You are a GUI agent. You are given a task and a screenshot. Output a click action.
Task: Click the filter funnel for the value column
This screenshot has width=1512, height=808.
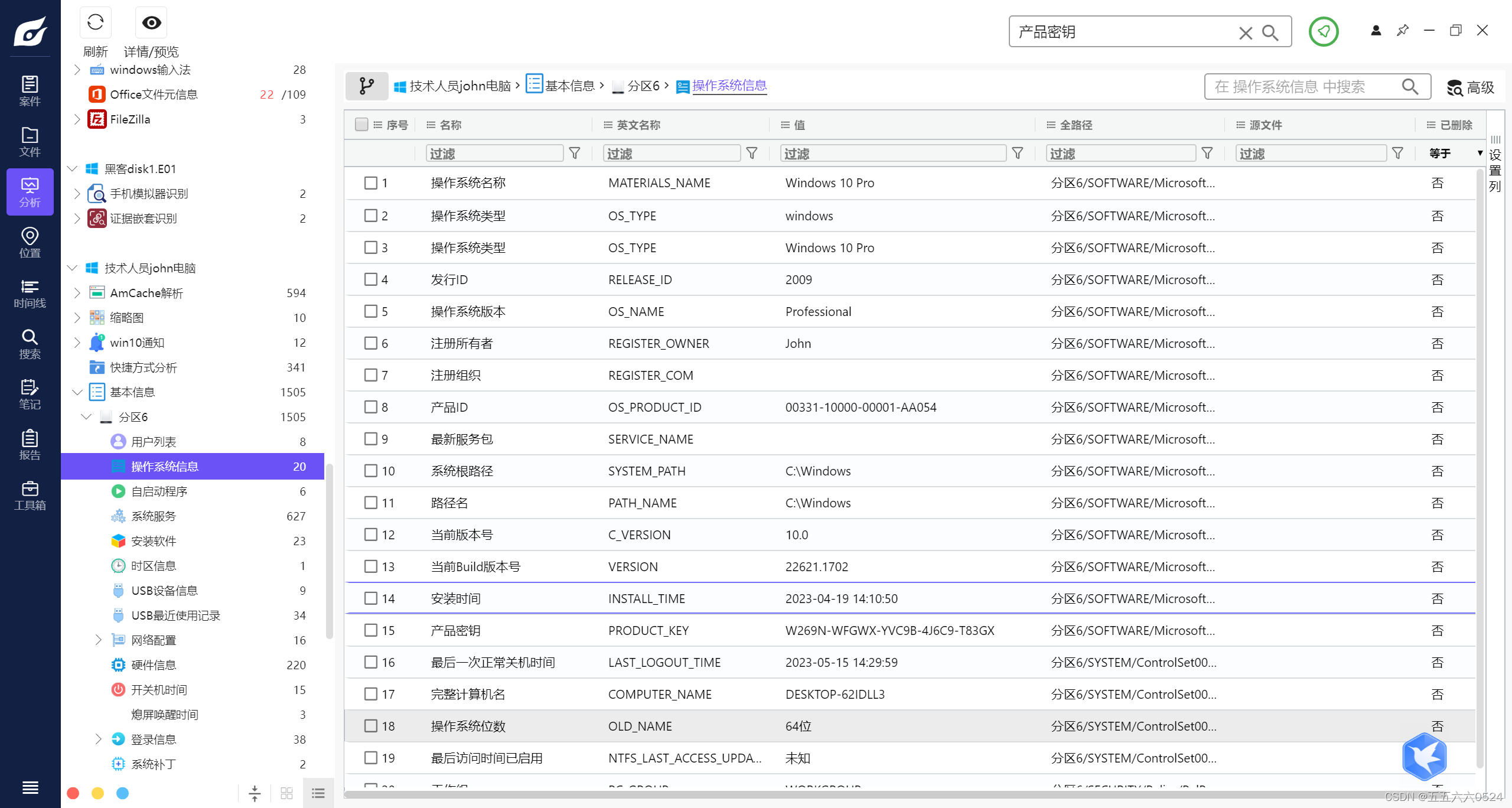pyautogui.click(x=1017, y=154)
